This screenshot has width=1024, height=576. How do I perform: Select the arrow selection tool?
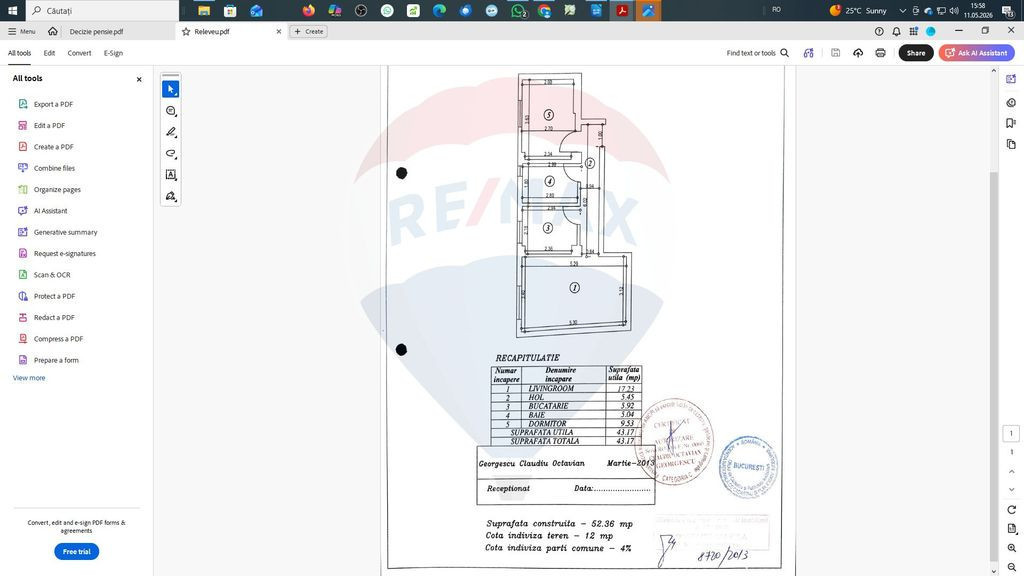click(170, 89)
